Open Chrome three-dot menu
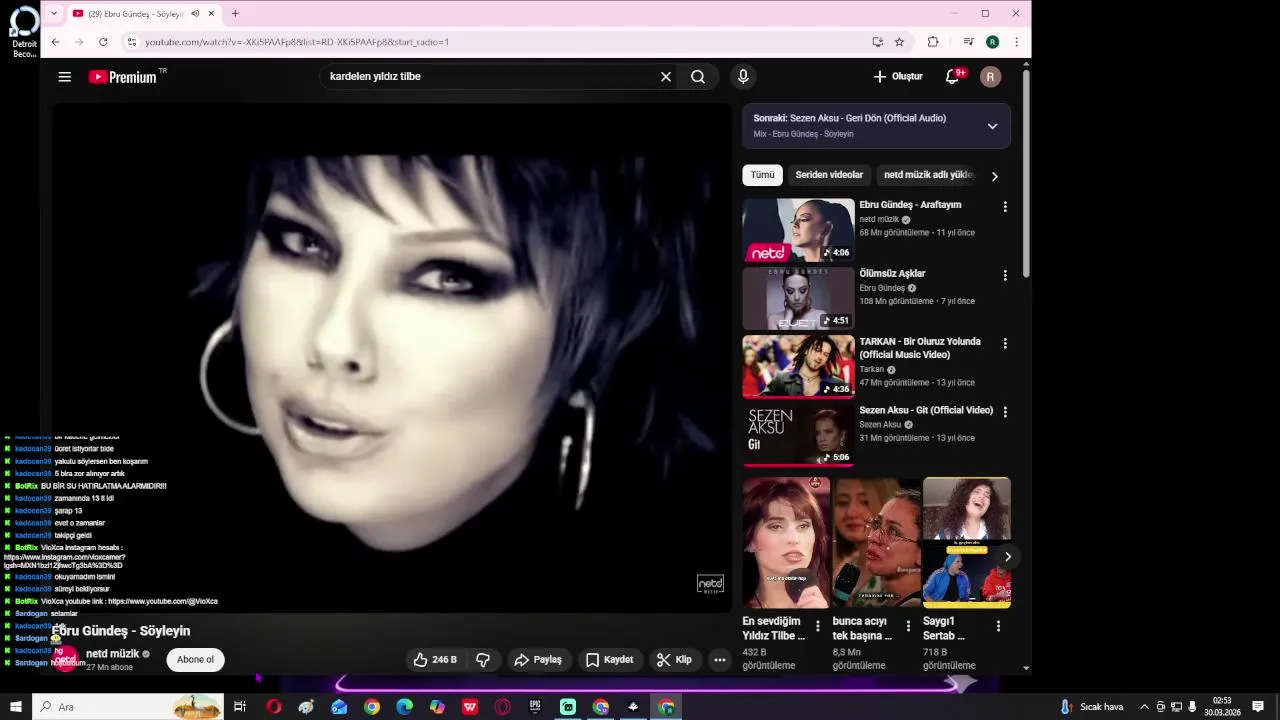 pos(1016,42)
